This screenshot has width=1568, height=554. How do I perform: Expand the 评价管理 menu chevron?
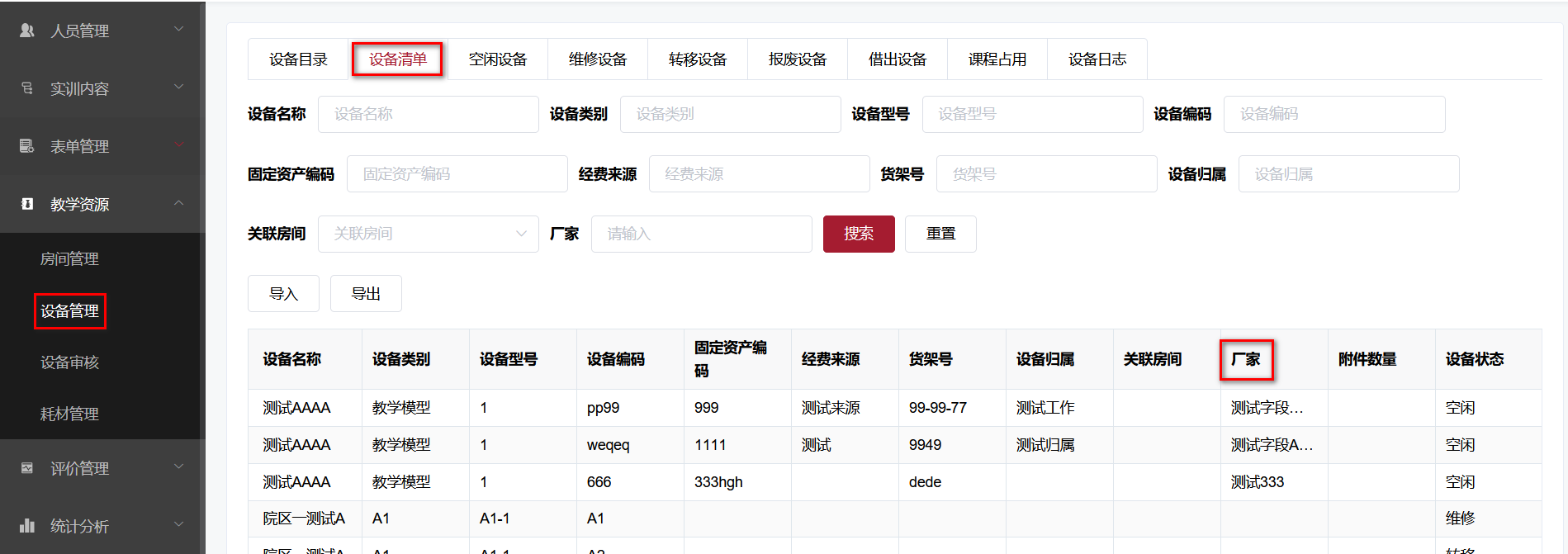pos(178,467)
